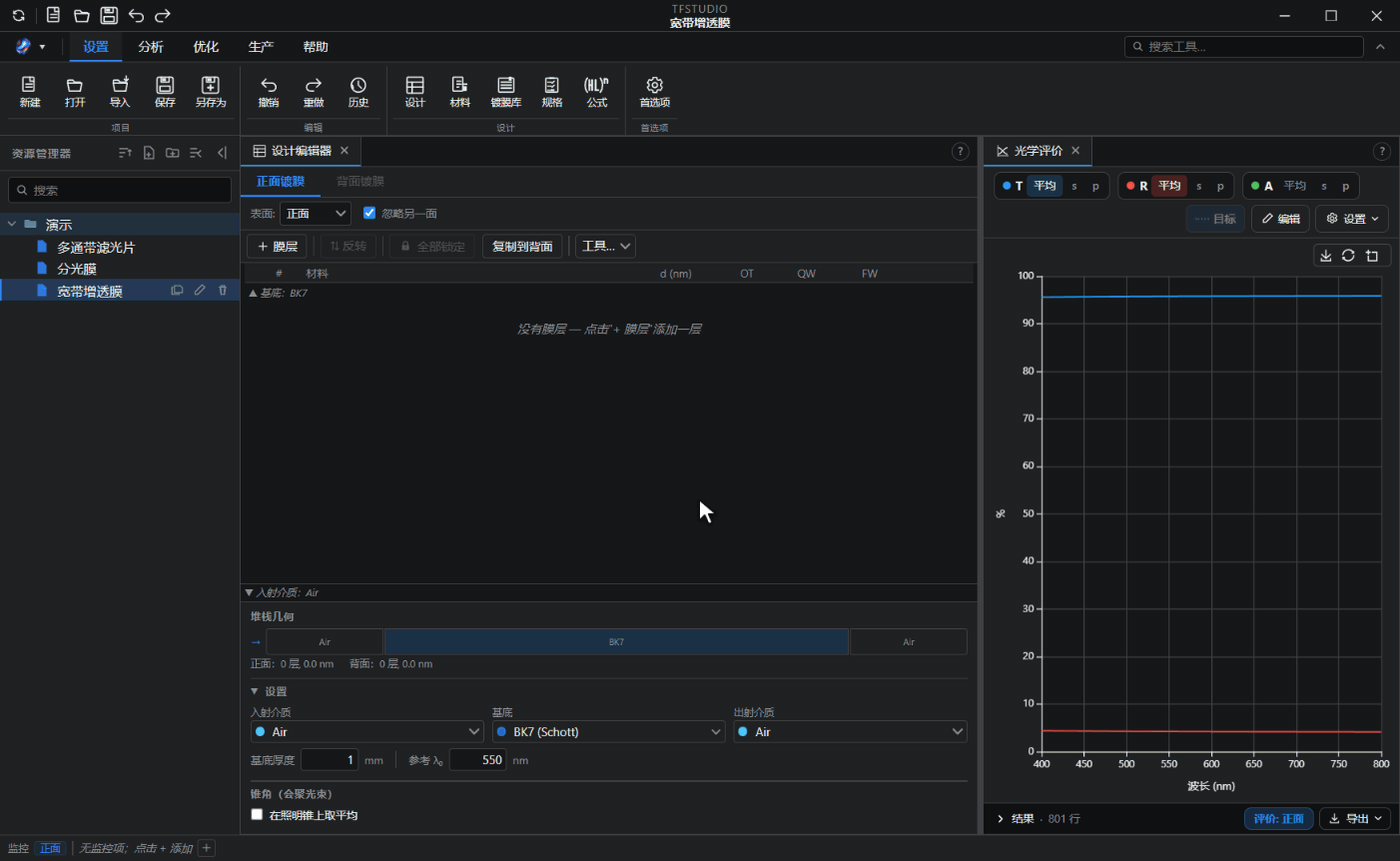The image size is (1400, 861).
Task: Click the + 膜层 add layer button
Action: (277, 246)
